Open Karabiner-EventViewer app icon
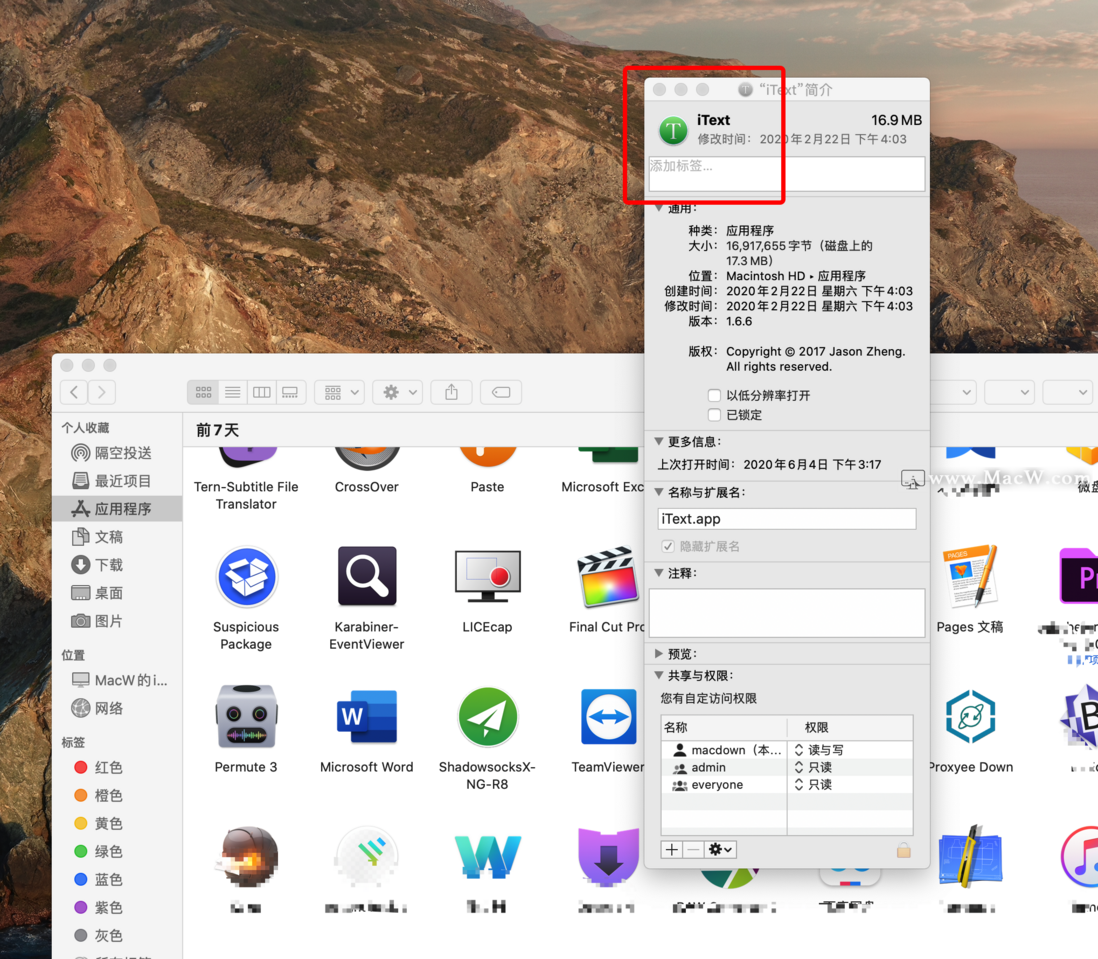The image size is (1098, 959). point(367,576)
